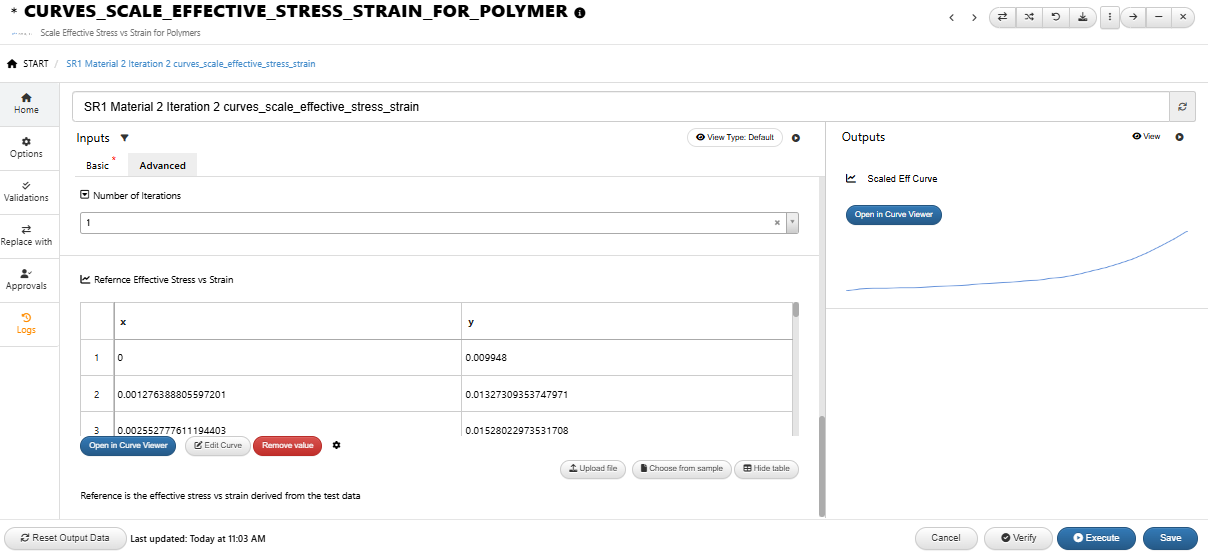Click the shuffle arrows icon in top toolbar
The height and width of the screenshot is (552, 1208).
(x=1029, y=17)
